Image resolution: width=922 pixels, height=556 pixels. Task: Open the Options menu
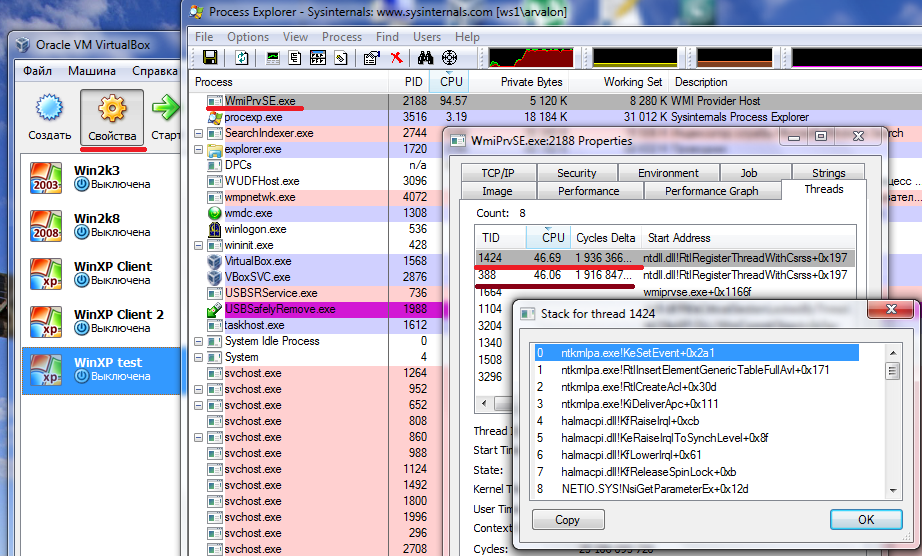248,36
